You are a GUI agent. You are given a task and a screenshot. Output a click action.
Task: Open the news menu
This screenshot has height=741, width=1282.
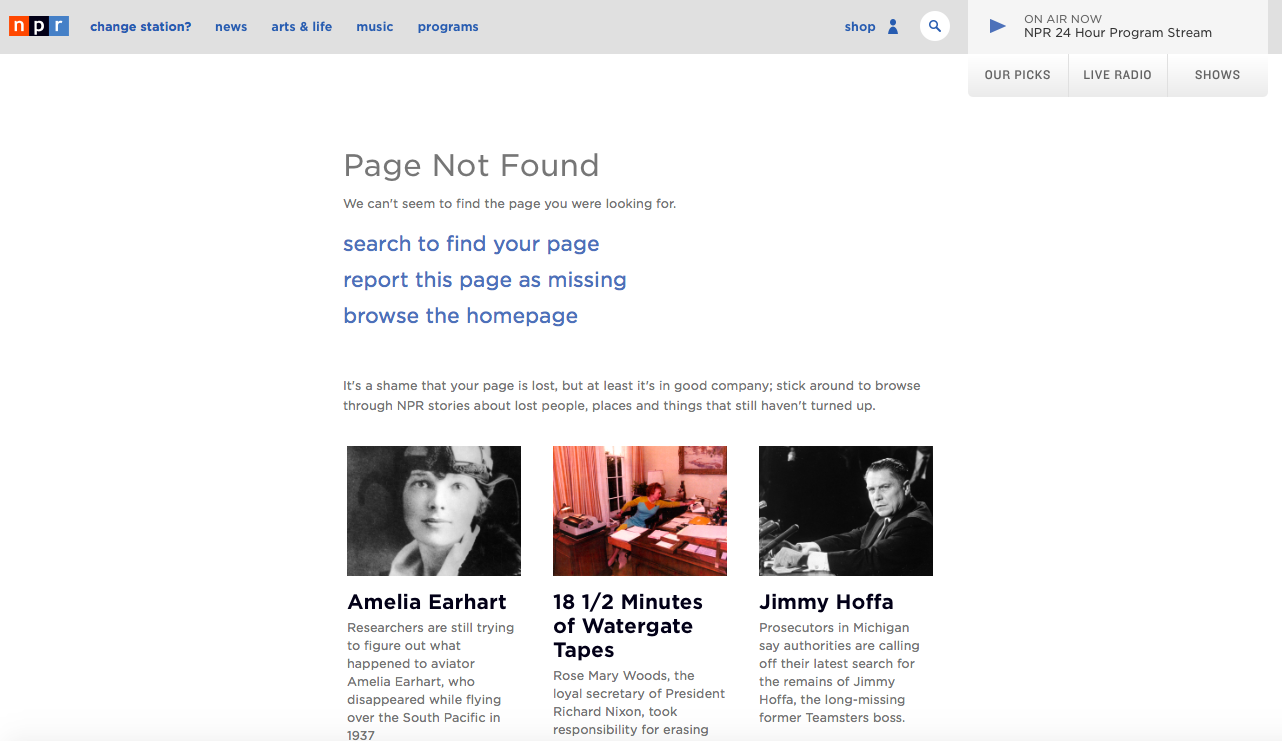click(231, 27)
